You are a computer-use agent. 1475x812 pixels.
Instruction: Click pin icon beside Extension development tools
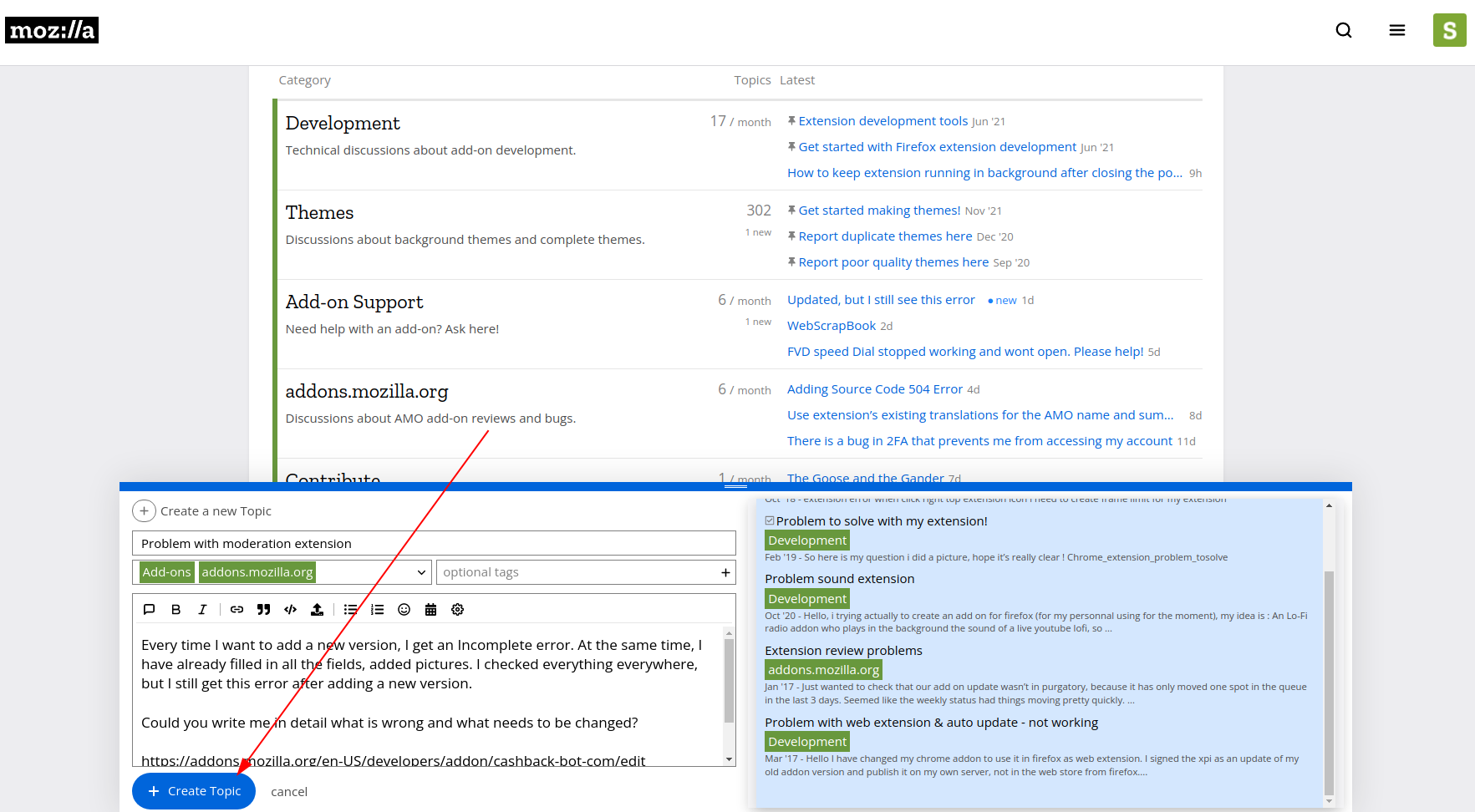click(791, 121)
